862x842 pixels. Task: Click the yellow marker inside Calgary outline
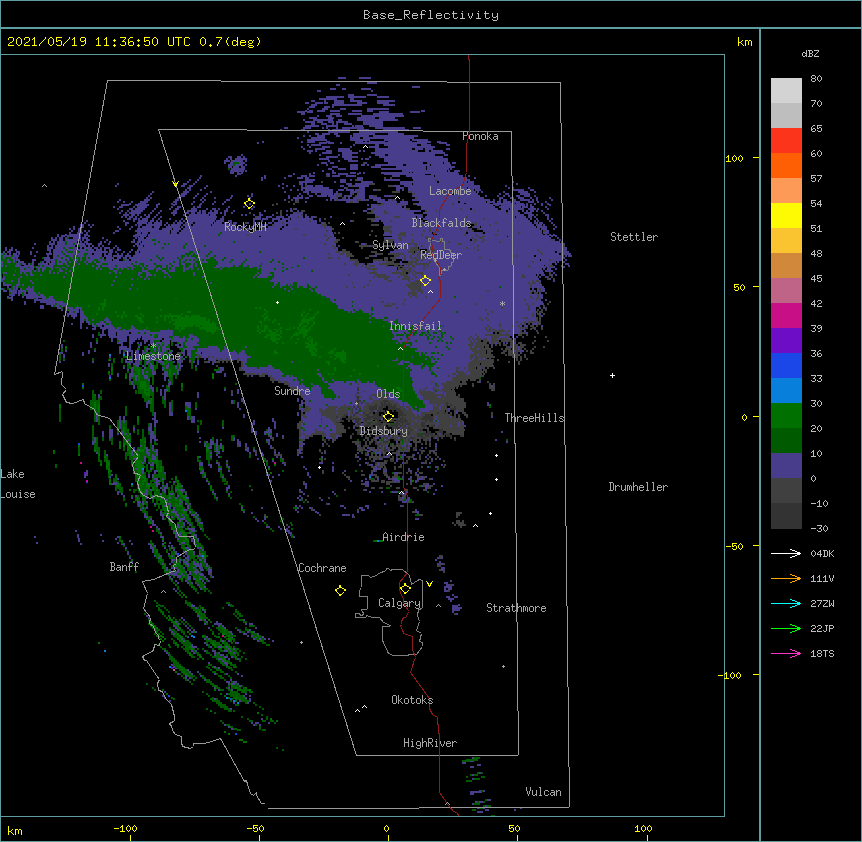[405, 589]
